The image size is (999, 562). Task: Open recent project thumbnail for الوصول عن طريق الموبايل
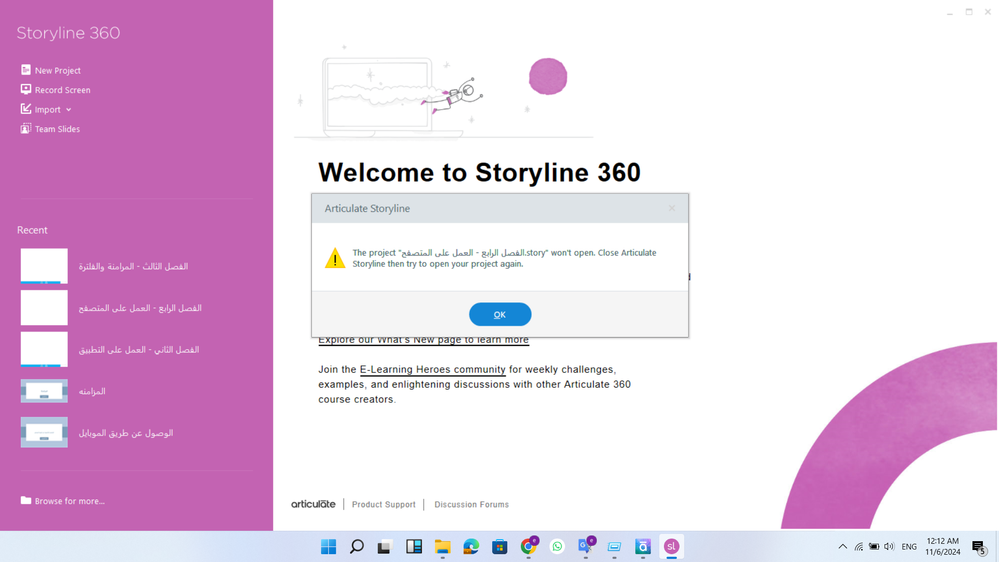pos(44,432)
